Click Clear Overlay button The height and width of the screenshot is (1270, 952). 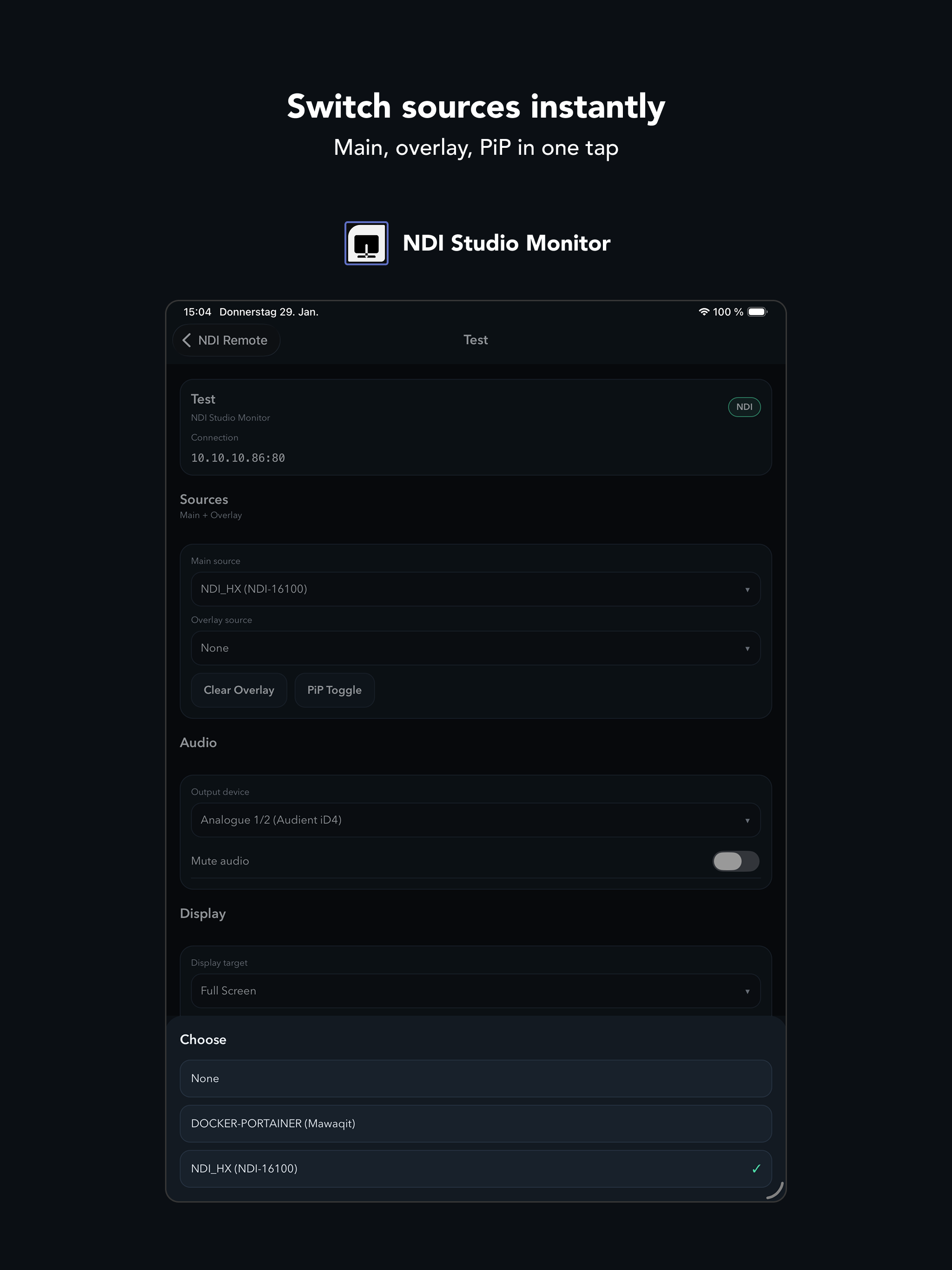click(x=239, y=690)
